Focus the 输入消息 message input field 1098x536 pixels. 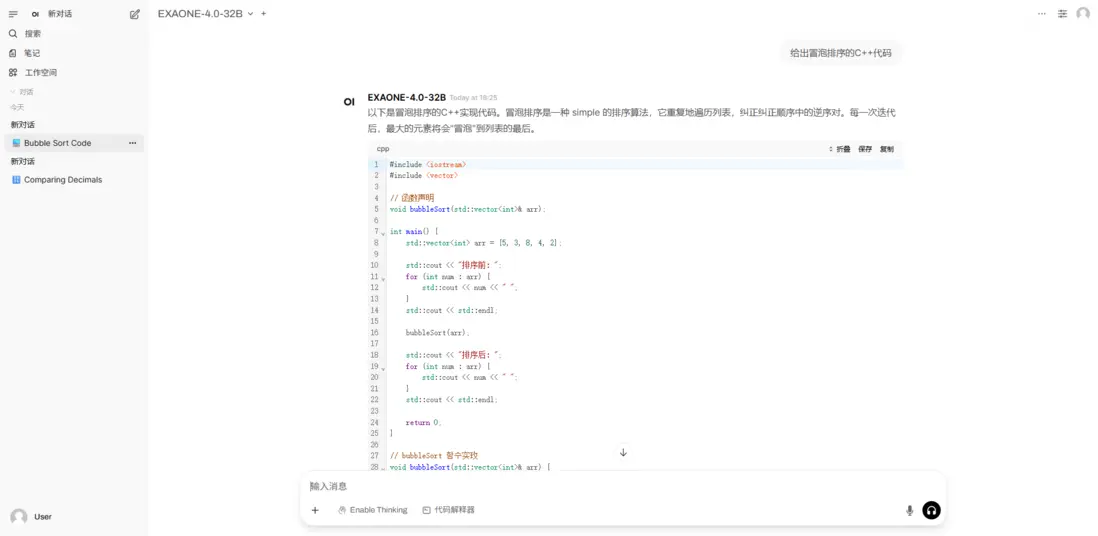point(623,486)
